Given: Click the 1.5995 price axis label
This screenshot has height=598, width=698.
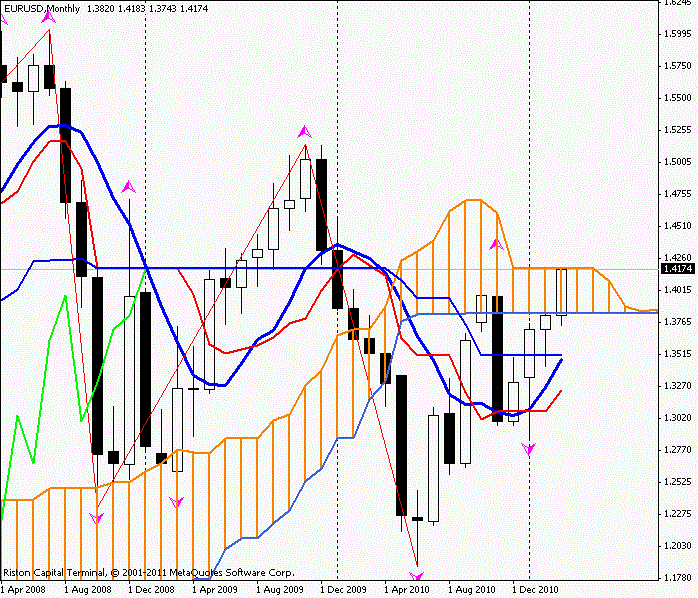Looking at the screenshot, I should pos(678,34).
